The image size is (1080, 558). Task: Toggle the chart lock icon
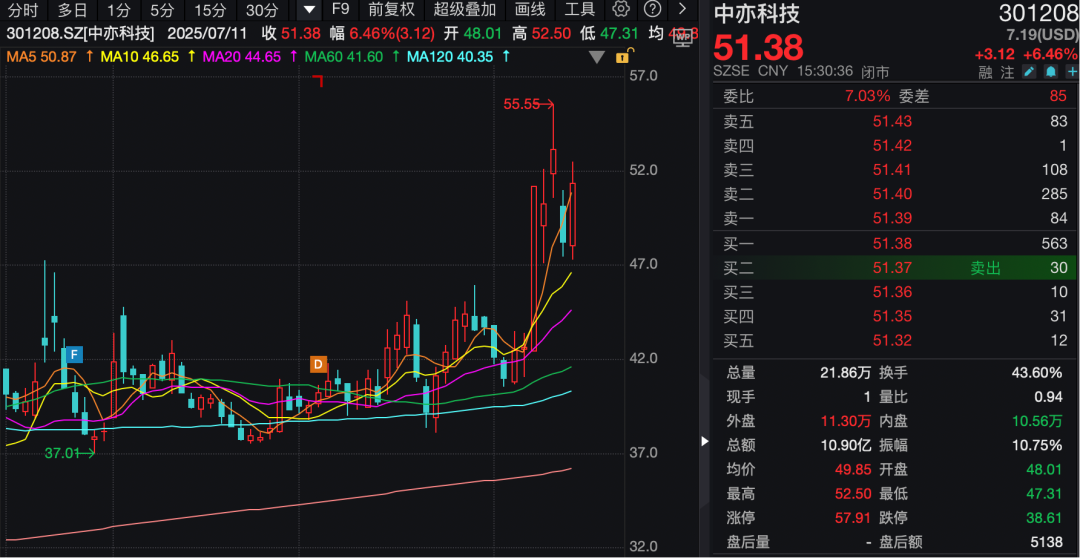pos(622,56)
